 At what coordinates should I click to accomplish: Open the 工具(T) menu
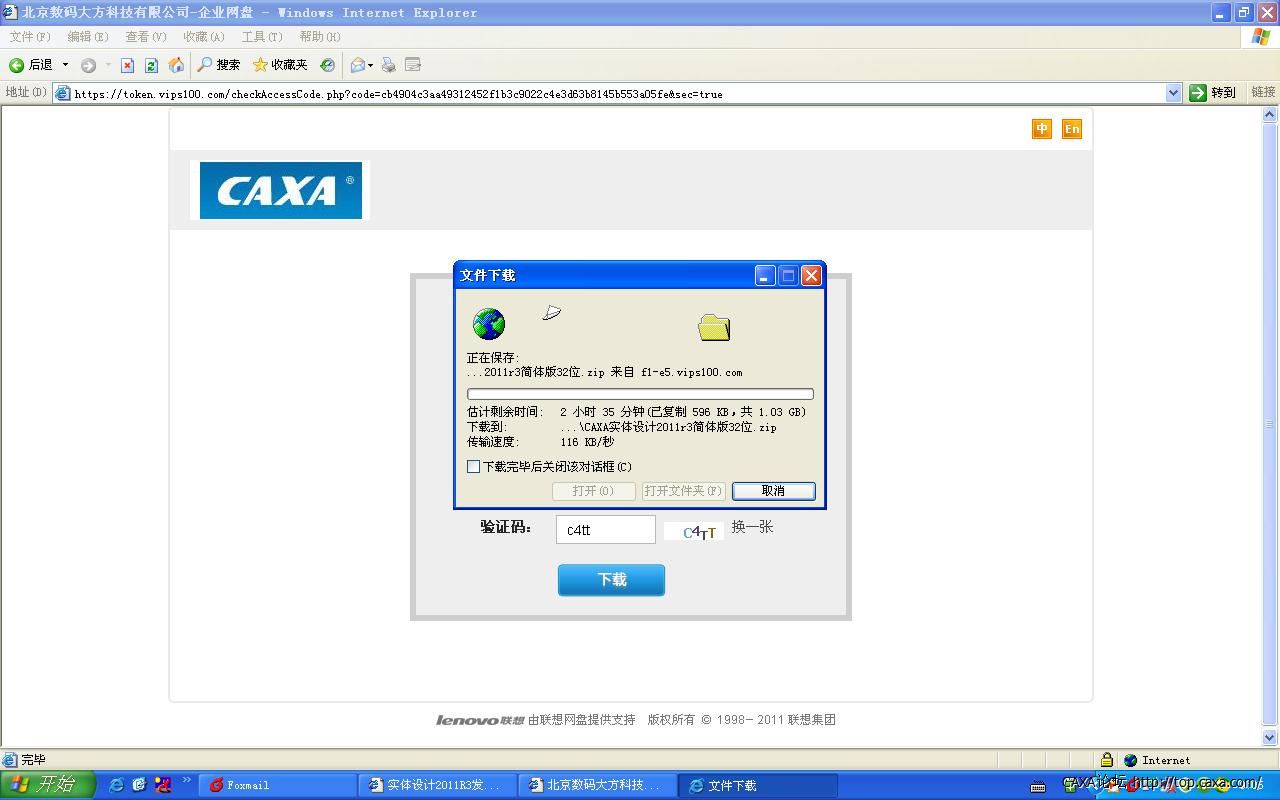(x=262, y=37)
